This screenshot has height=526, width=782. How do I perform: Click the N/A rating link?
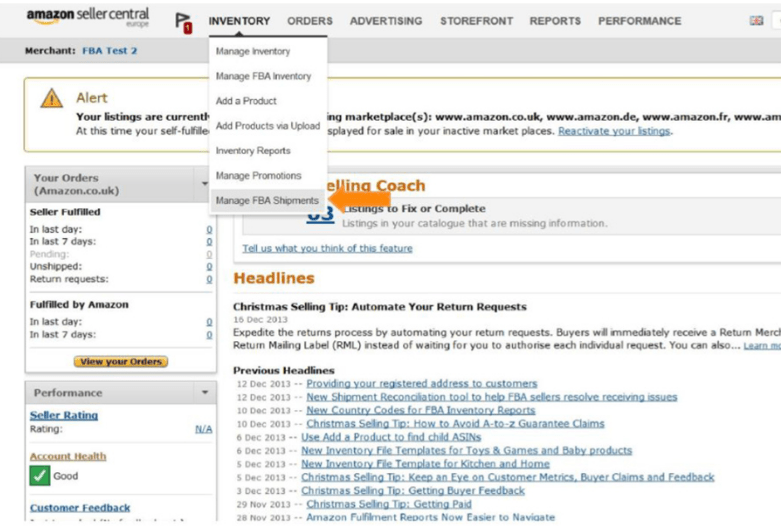point(203,429)
